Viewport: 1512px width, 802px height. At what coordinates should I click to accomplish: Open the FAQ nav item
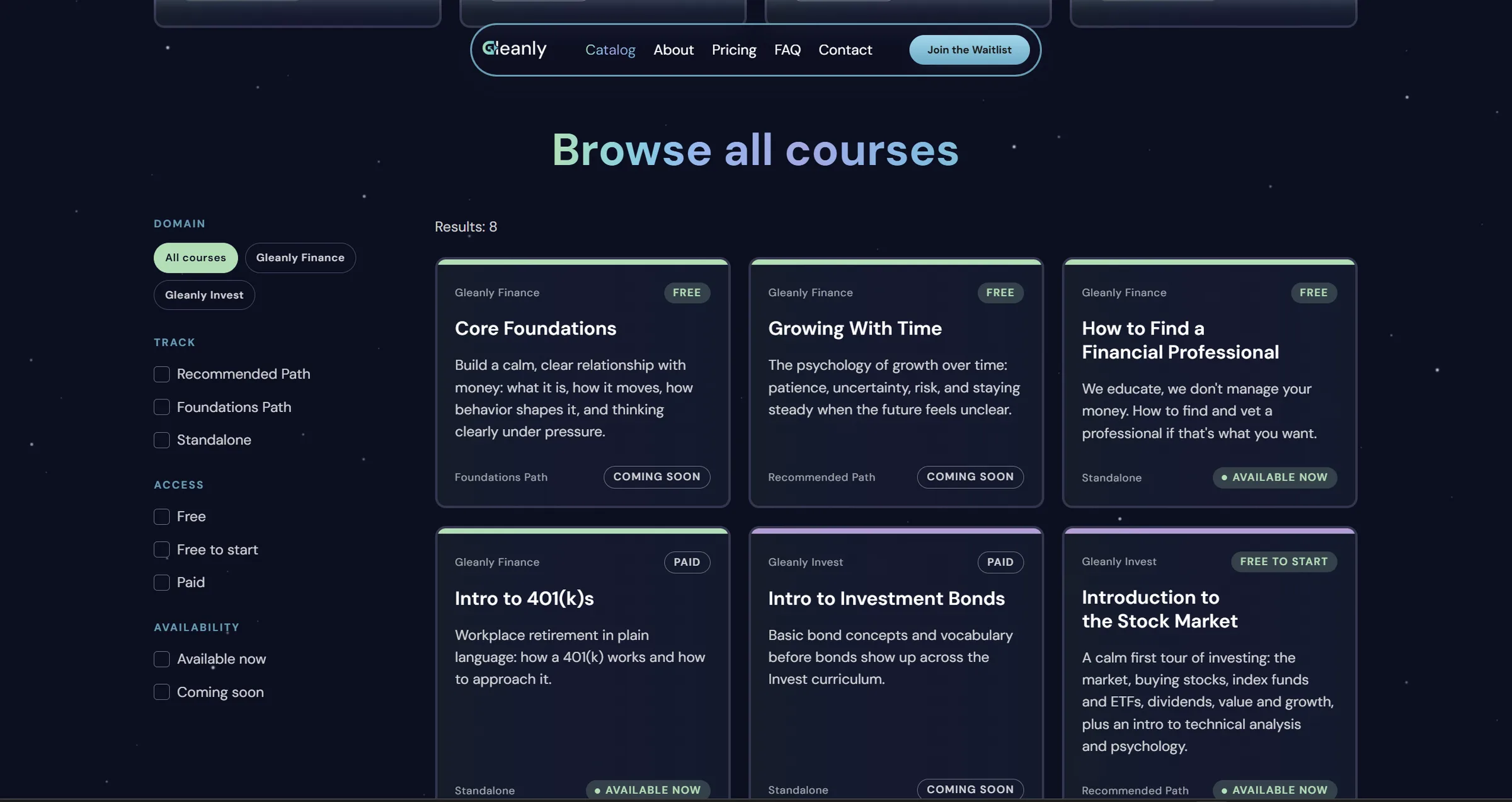click(x=787, y=50)
